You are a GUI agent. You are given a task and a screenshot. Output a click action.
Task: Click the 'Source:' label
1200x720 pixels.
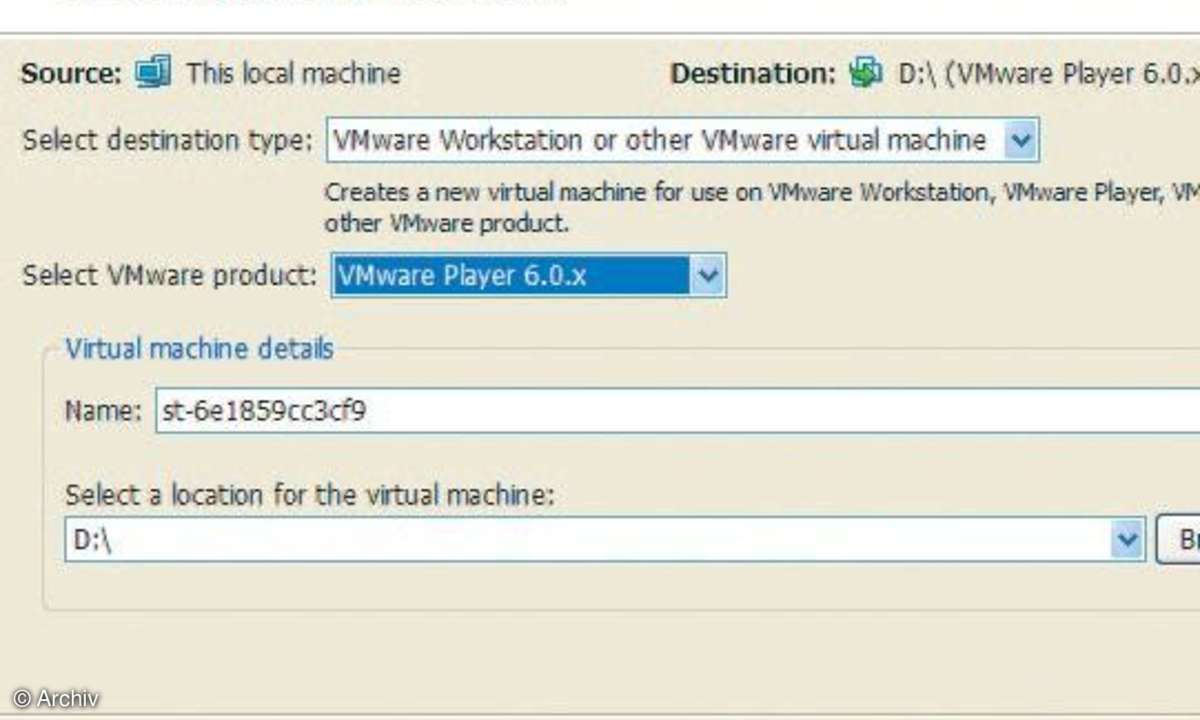71,74
